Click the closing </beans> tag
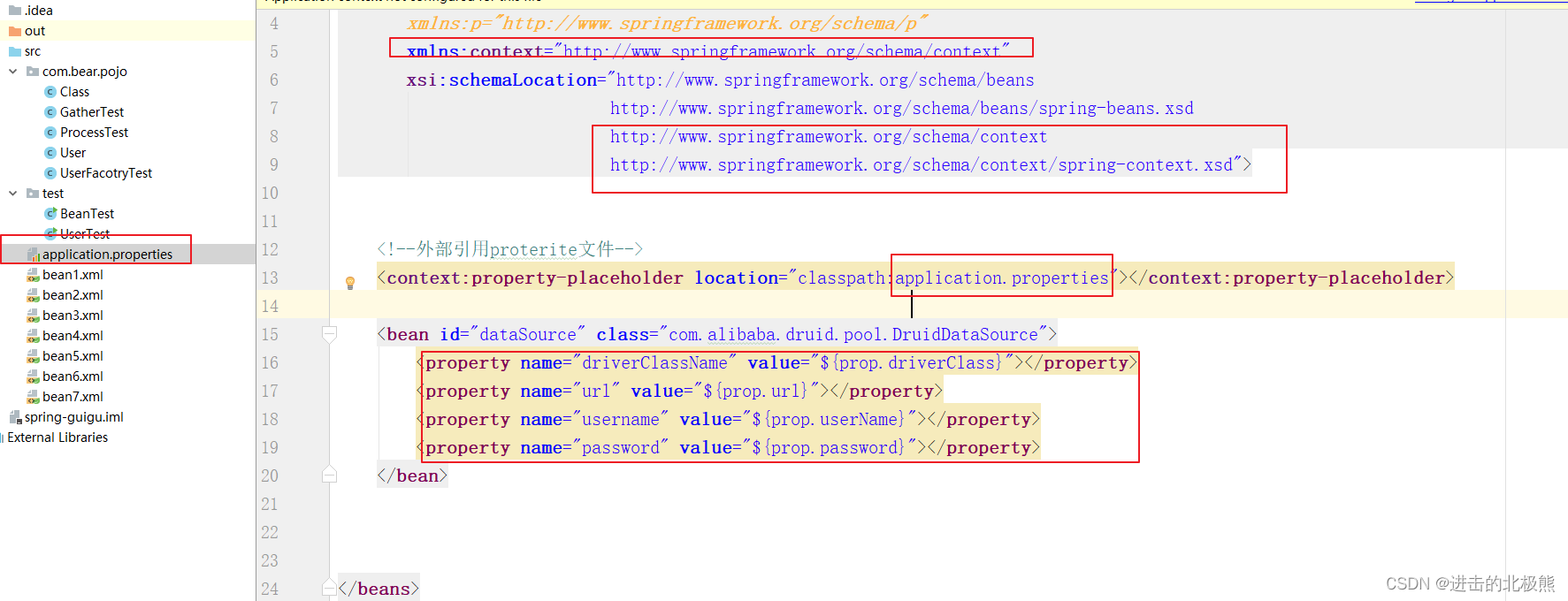Image resolution: width=1568 pixels, height=601 pixels. tap(379, 589)
